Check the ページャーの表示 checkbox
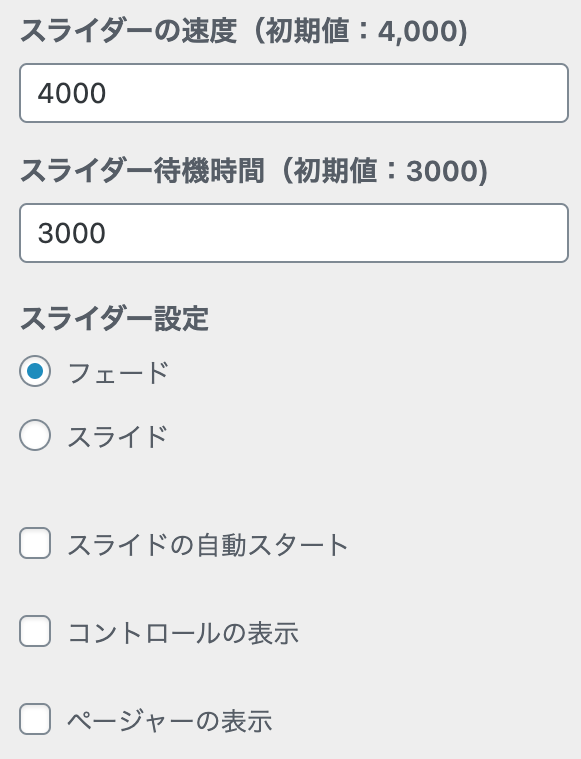The image size is (581, 759). (x=35, y=719)
